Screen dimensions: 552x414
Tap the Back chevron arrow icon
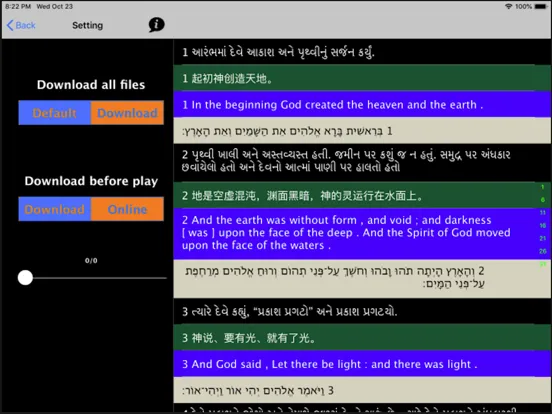pyautogui.click(x=10, y=25)
